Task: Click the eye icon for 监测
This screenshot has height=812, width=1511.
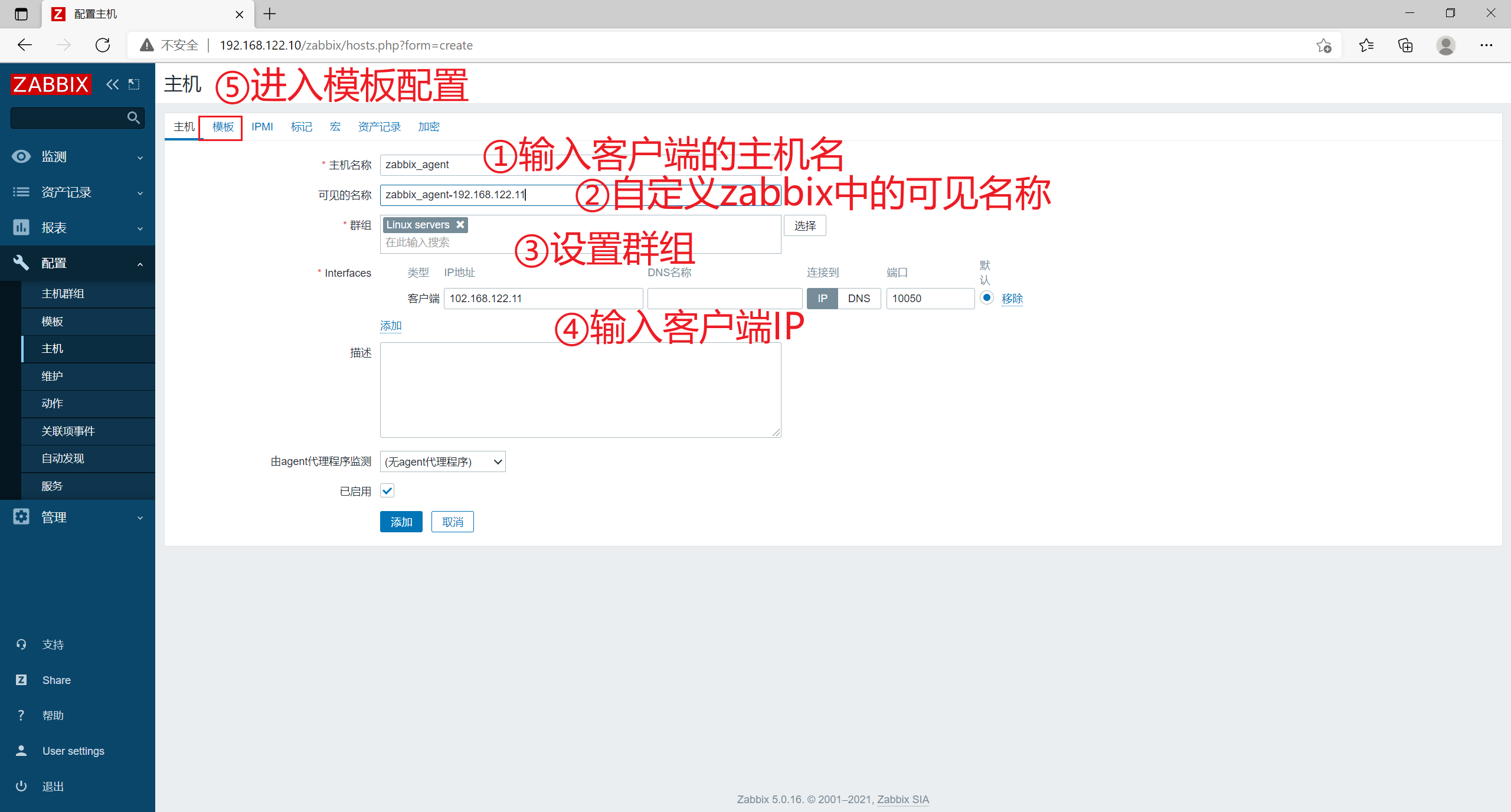Action: coord(21,156)
